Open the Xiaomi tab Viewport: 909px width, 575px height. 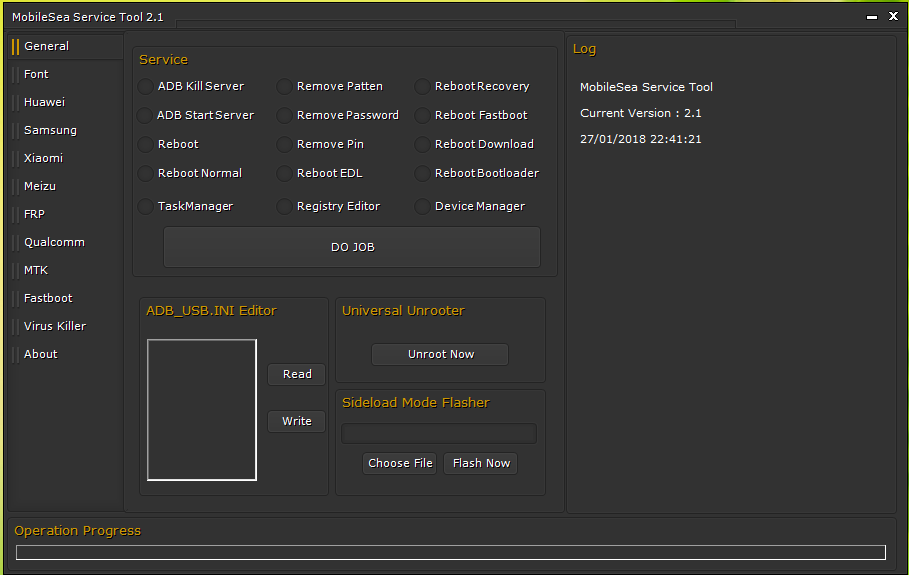pos(66,158)
